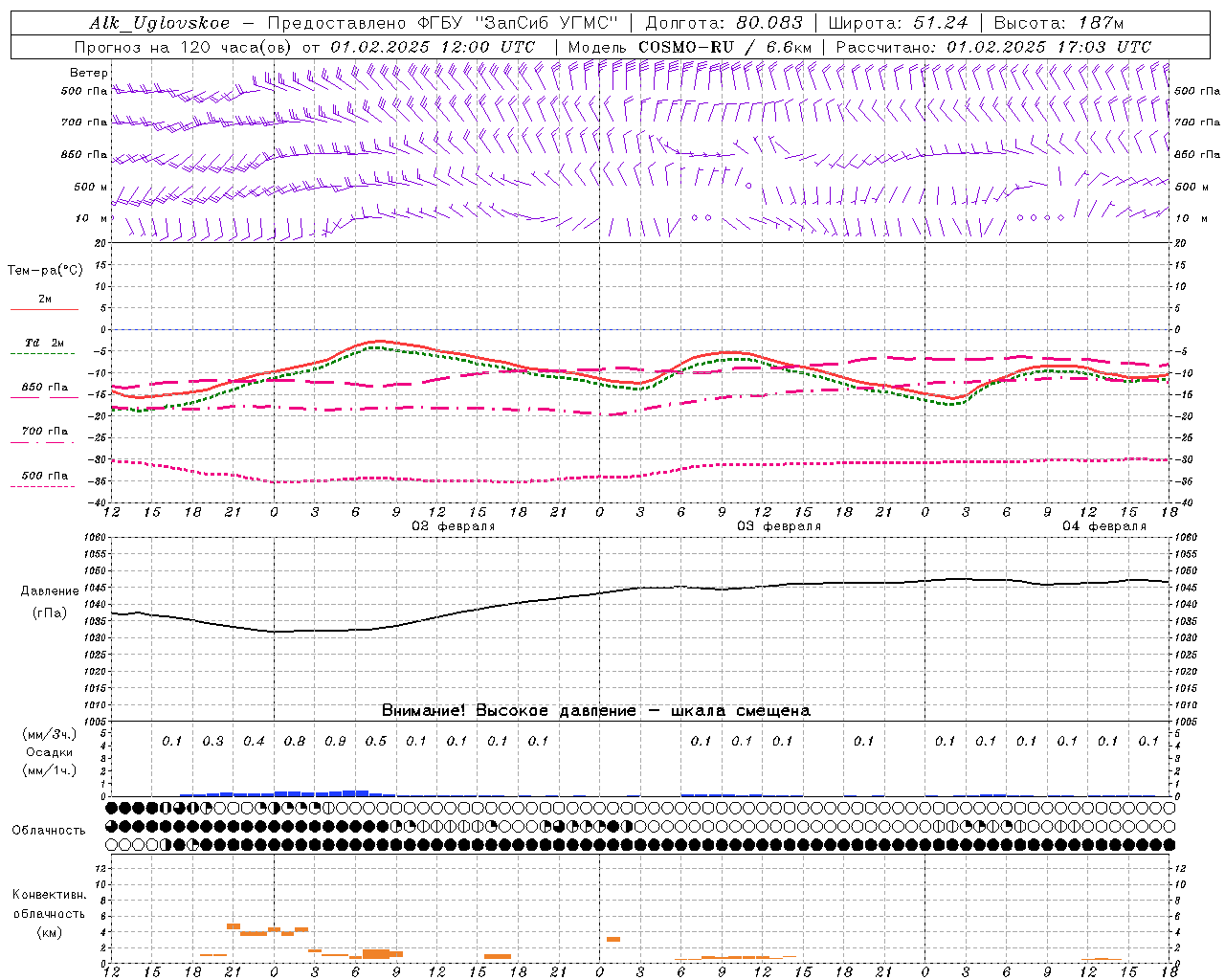Click the precipitation value 0.8
The width and height of the screenshot is (1225, 980).
click(295, 742)
